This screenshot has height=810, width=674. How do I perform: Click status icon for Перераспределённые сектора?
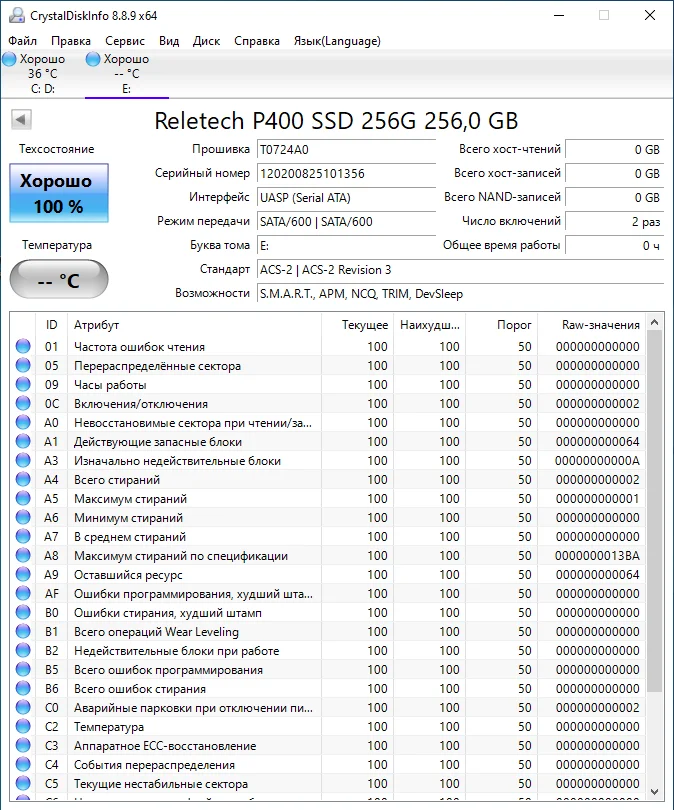tap(23, 365)
